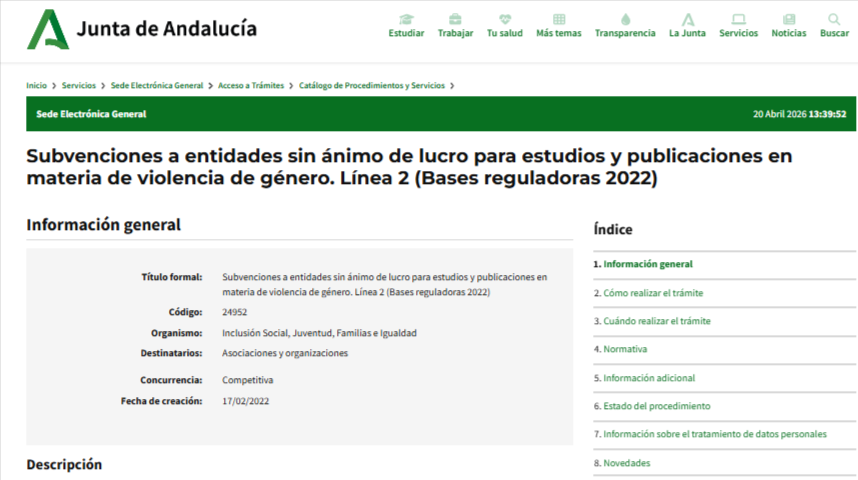Select the Estudiar menu label
This screenshot has width=858, height=480.
click(x=406, y=33)
